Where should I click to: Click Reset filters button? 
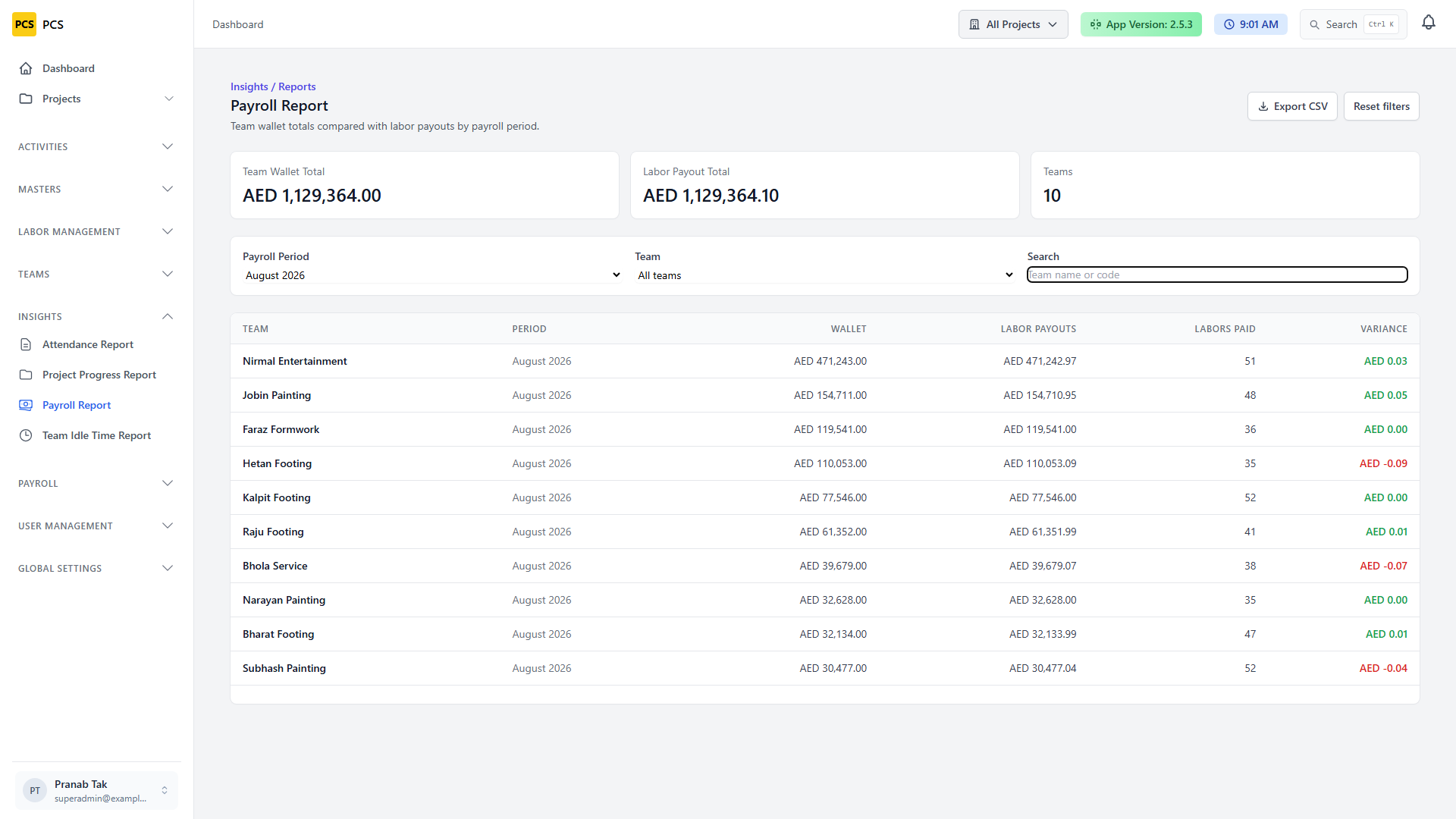coord(1382,106)
